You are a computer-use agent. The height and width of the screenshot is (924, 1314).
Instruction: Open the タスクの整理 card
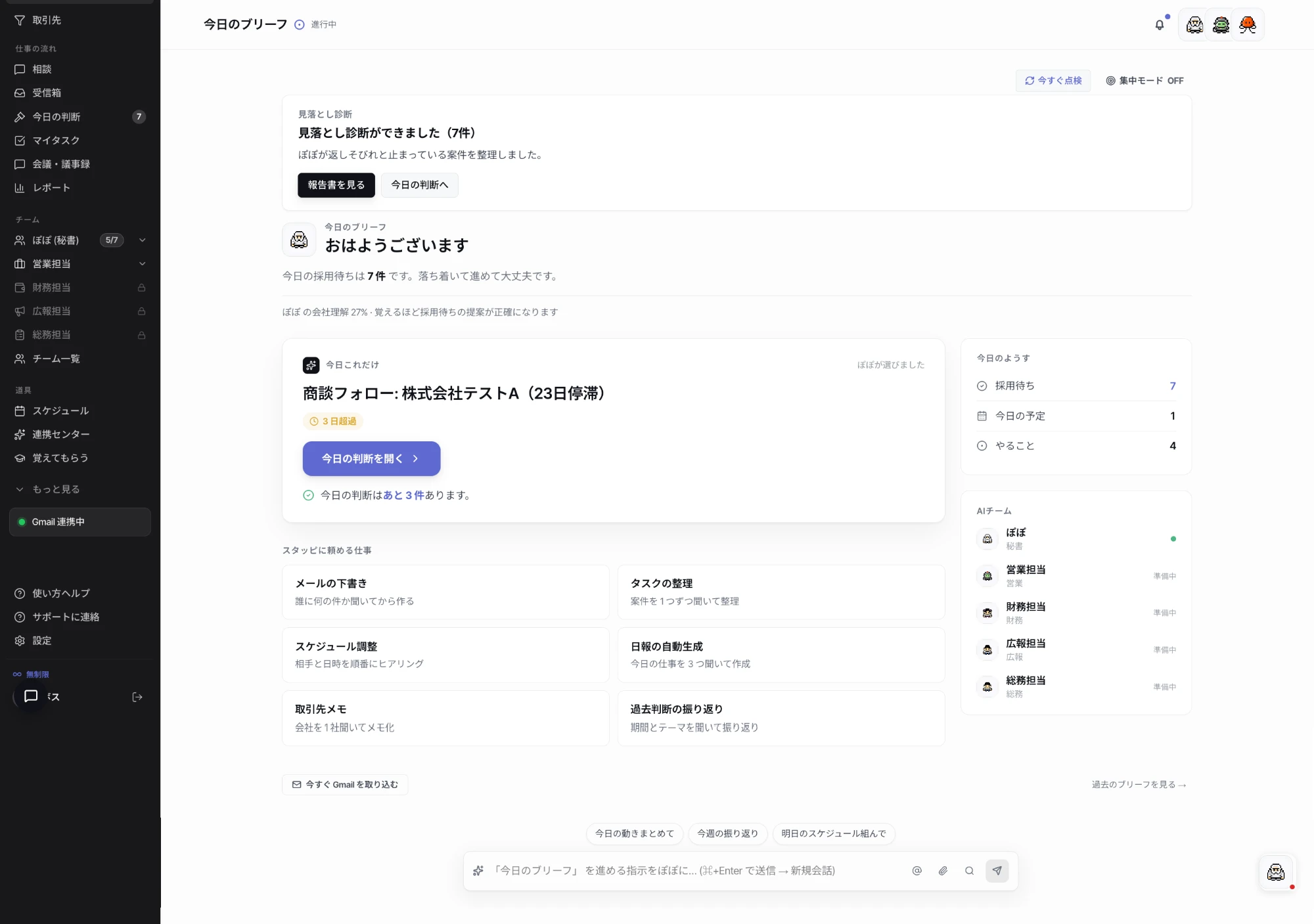(781, 592)
